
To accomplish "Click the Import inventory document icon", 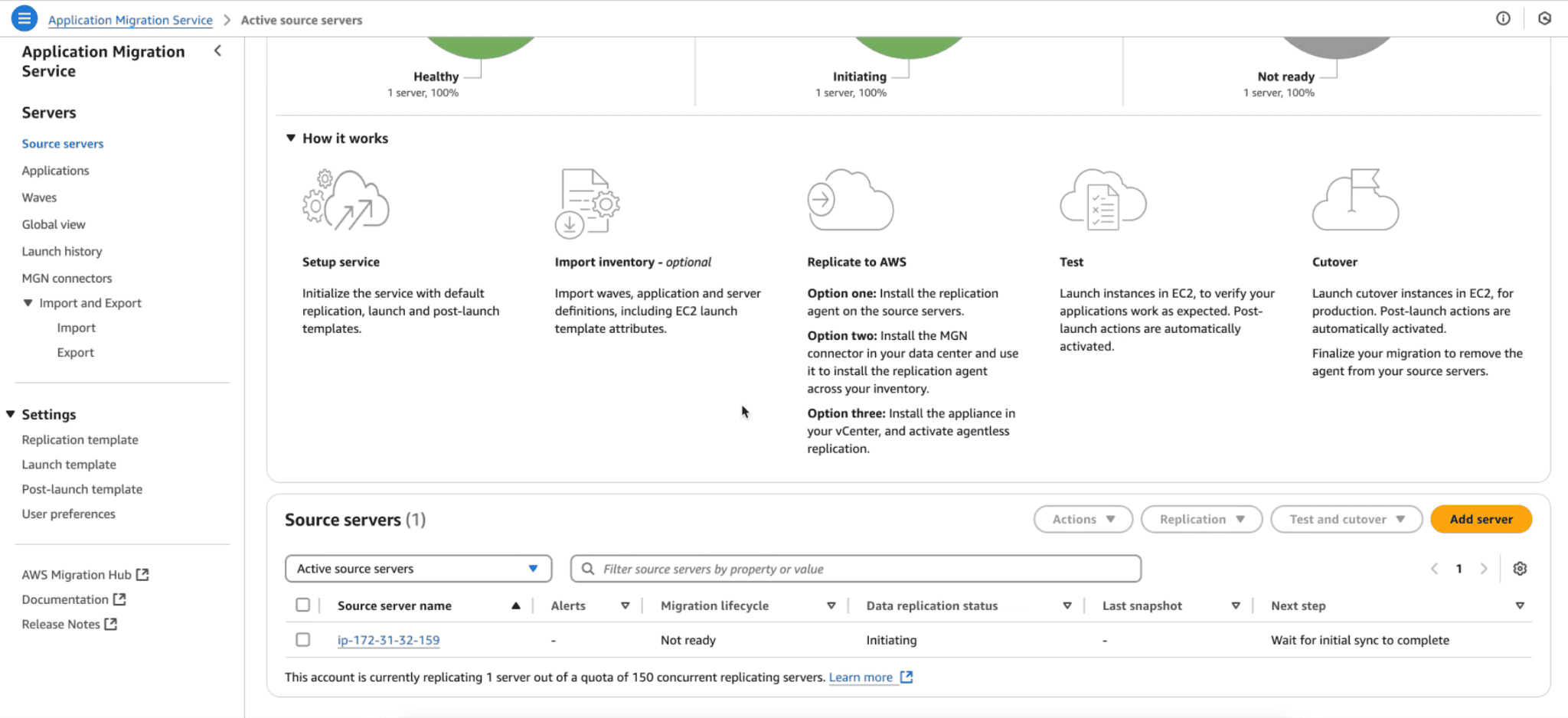I will pos(586,204).
